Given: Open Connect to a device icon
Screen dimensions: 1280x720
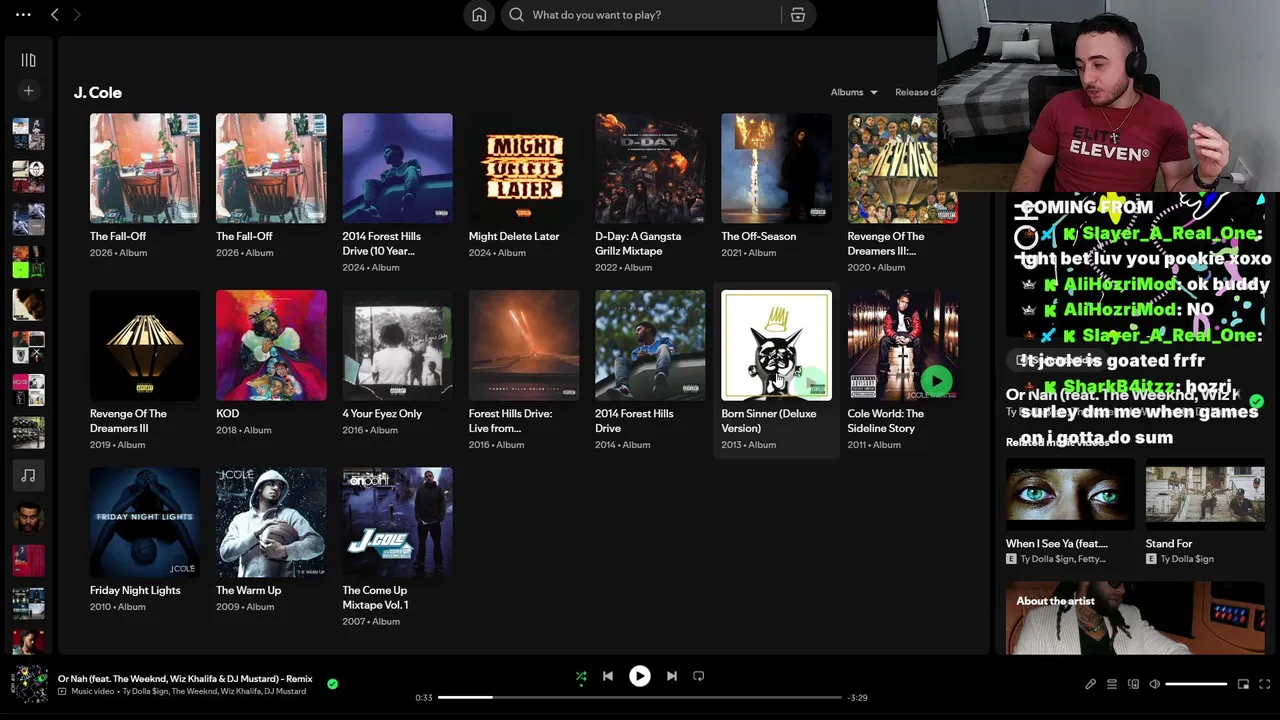Looking at the screenshot, I should click(1133, 684).
